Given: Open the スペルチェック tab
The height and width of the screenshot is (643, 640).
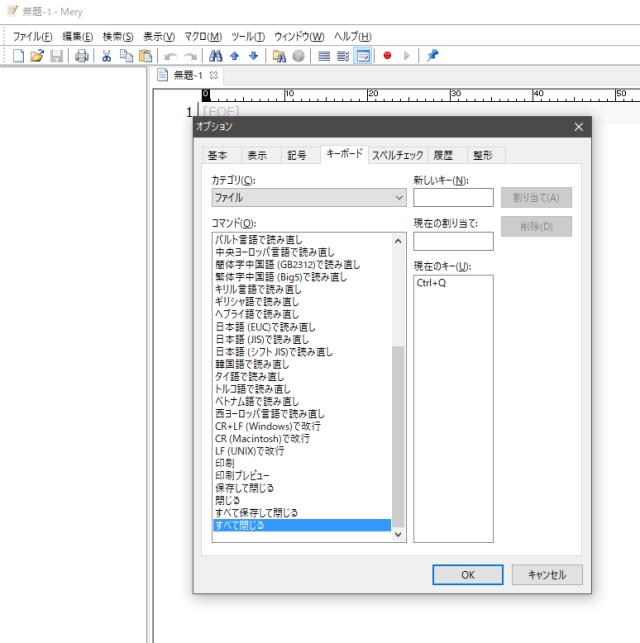Looking at the screenshot, I should (397, 155).
